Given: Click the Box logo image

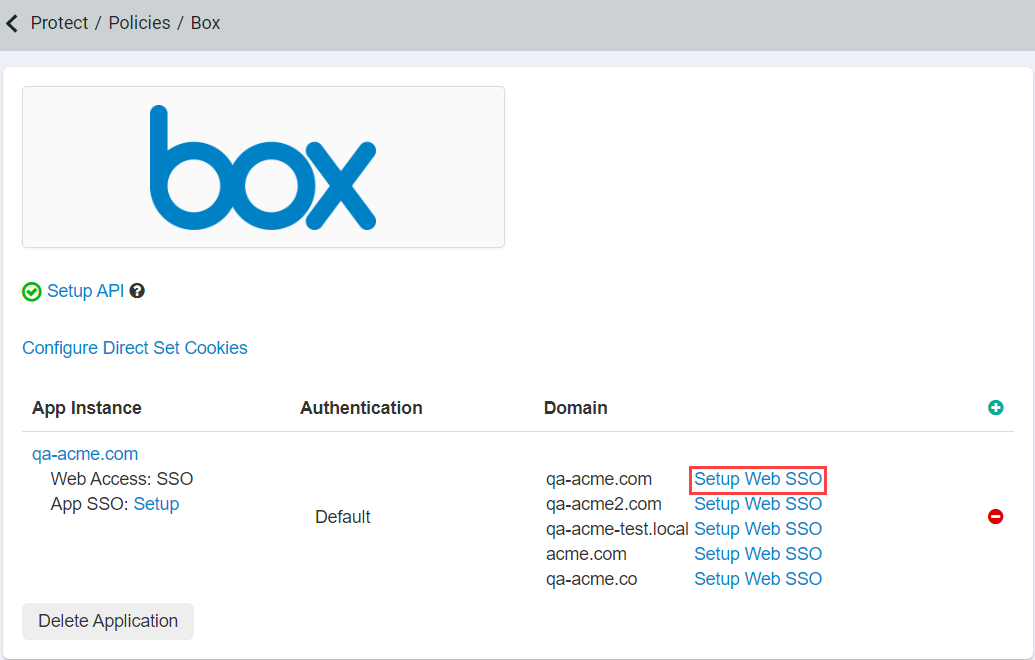Looking at the screenshot, I should pyautogui.click(x=263, y=166).
